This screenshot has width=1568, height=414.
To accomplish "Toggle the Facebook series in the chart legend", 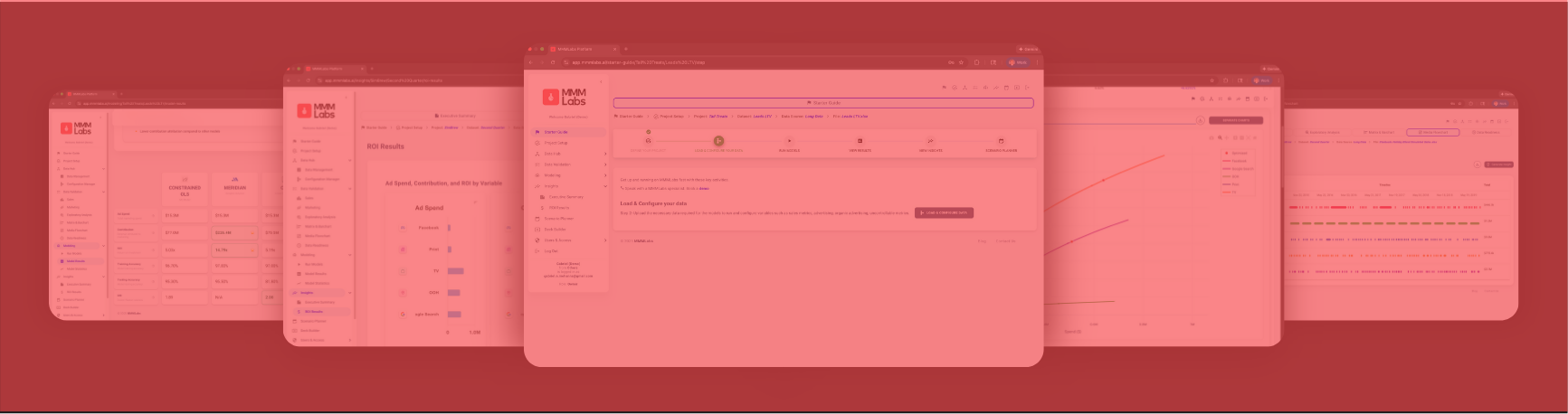I will tap(1239, 161).
